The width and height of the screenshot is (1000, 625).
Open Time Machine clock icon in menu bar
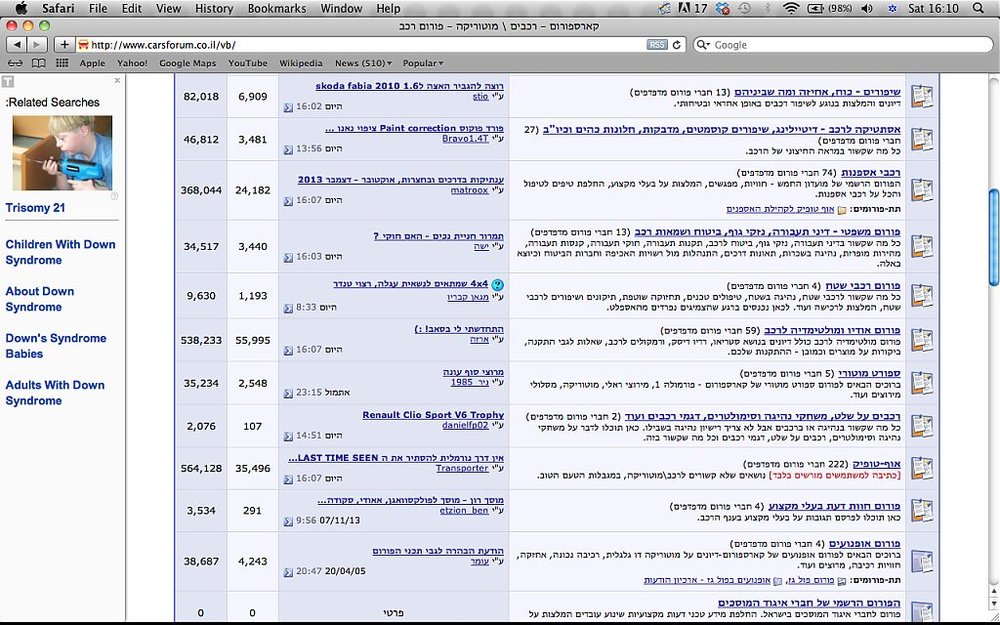pos(744,8)
